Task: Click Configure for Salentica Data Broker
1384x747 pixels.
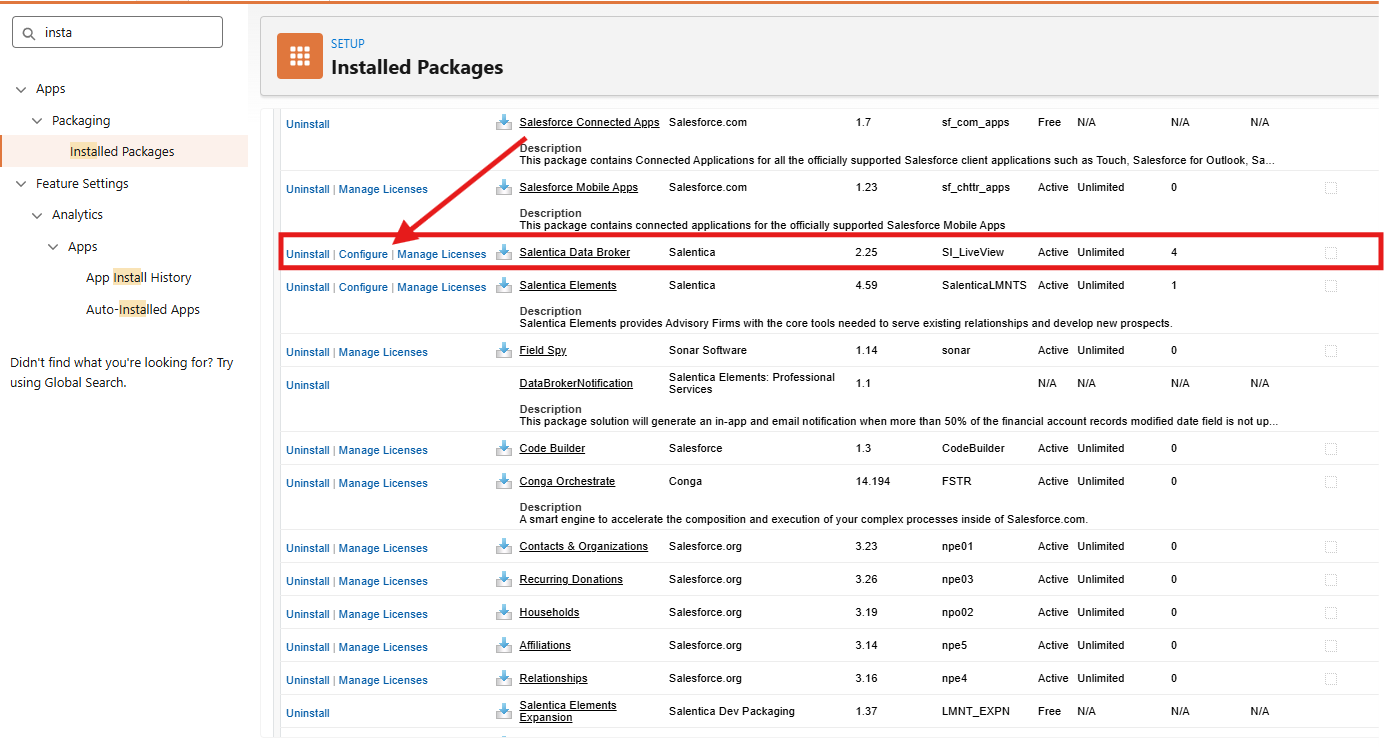Action: [x=363, y=254]
